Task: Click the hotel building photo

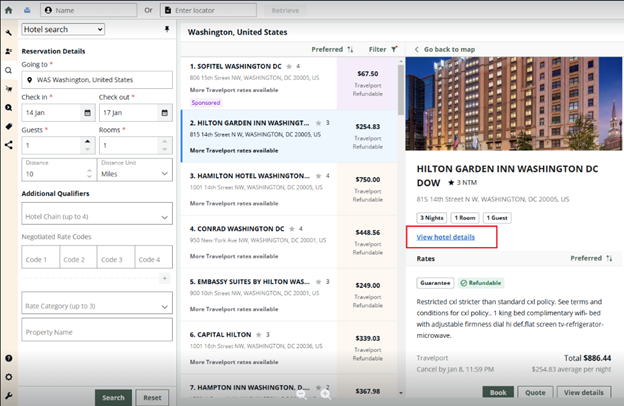Action: pyautogui.click(x=513, y=104)
